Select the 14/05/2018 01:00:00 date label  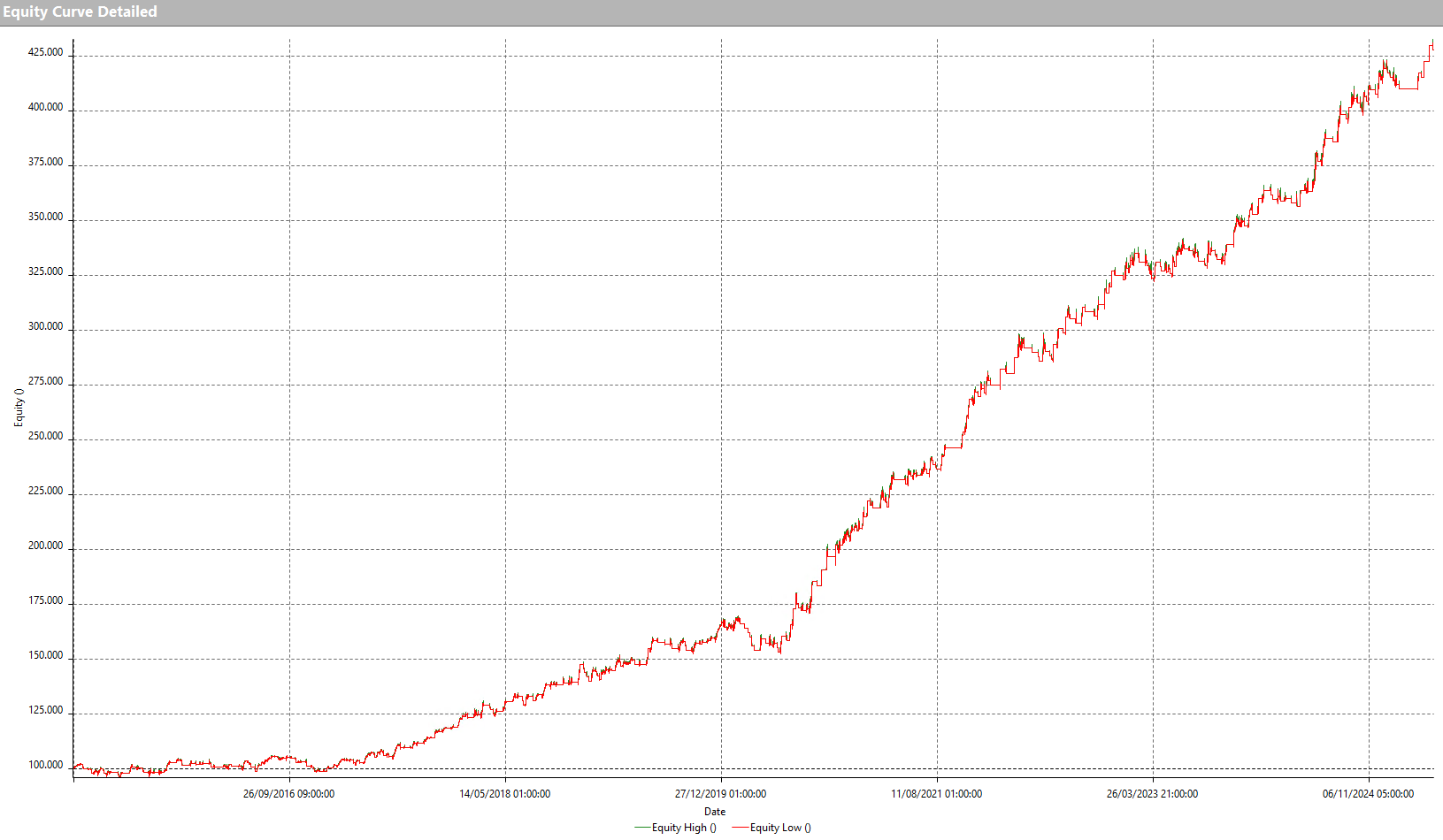point(504,794)
